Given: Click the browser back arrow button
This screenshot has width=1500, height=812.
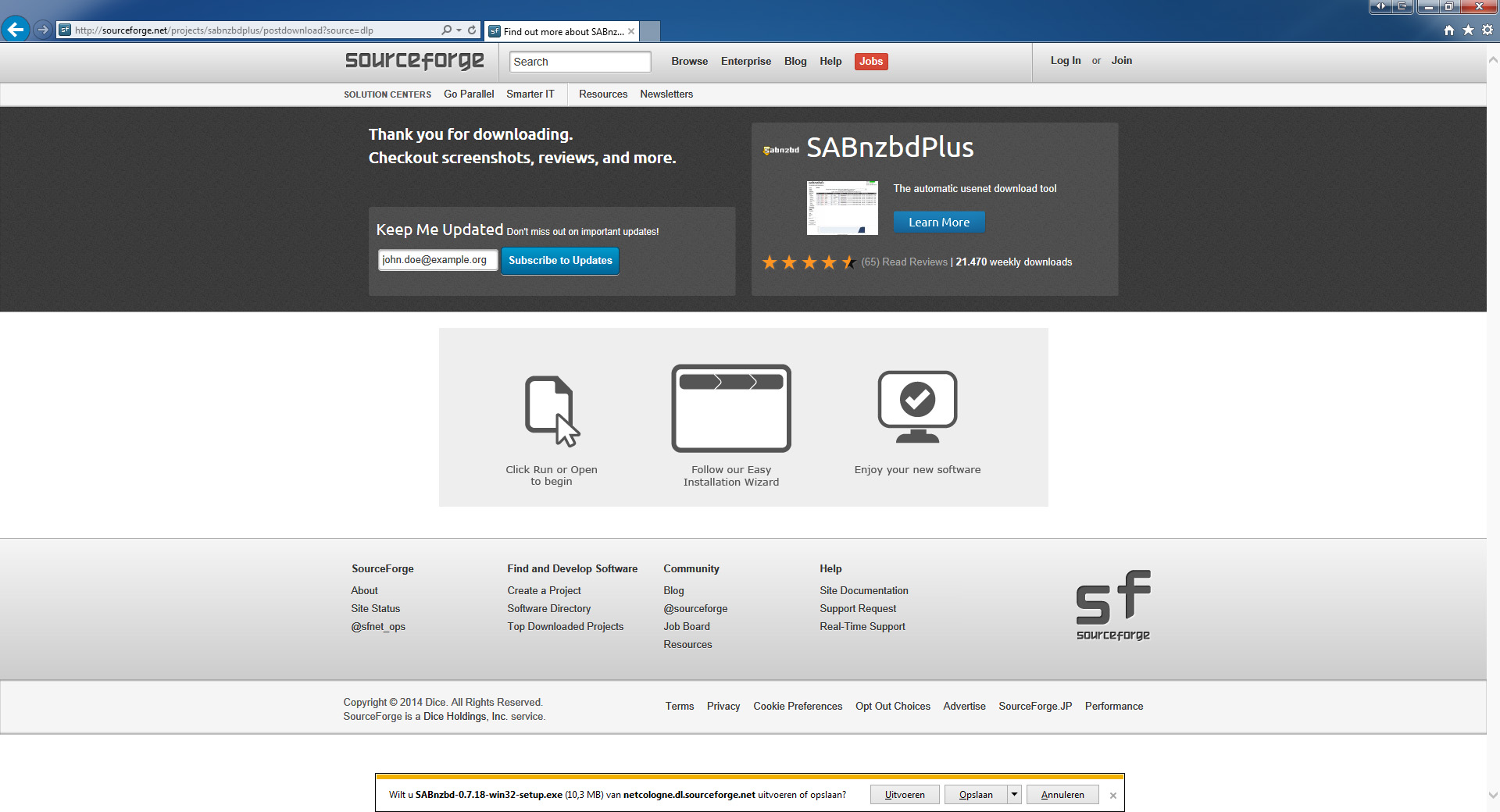Looking at the screenshot, I should click(16, 30).
